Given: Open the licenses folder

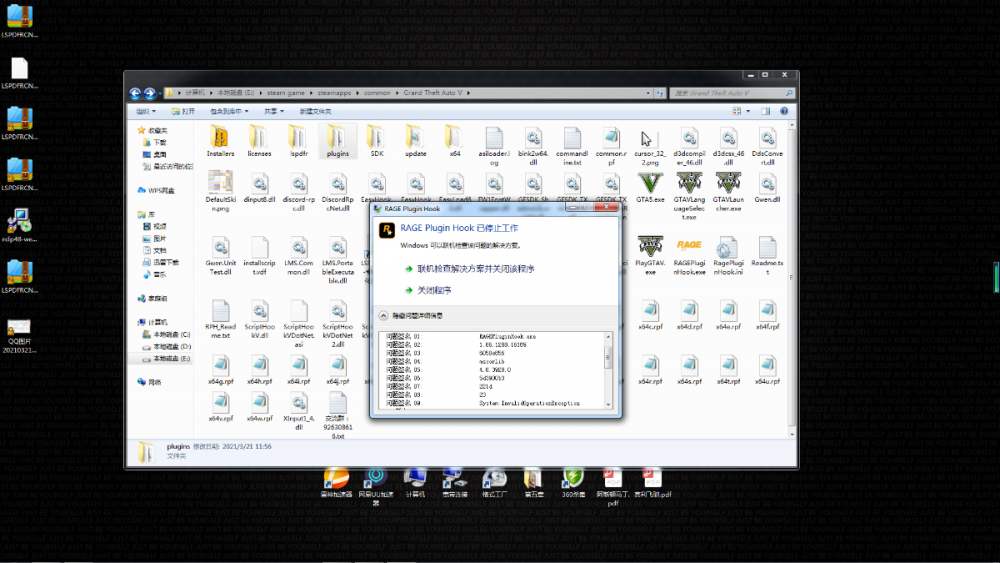Looking at the screenshot, I should pyautogui.click(x=259, y=142).
